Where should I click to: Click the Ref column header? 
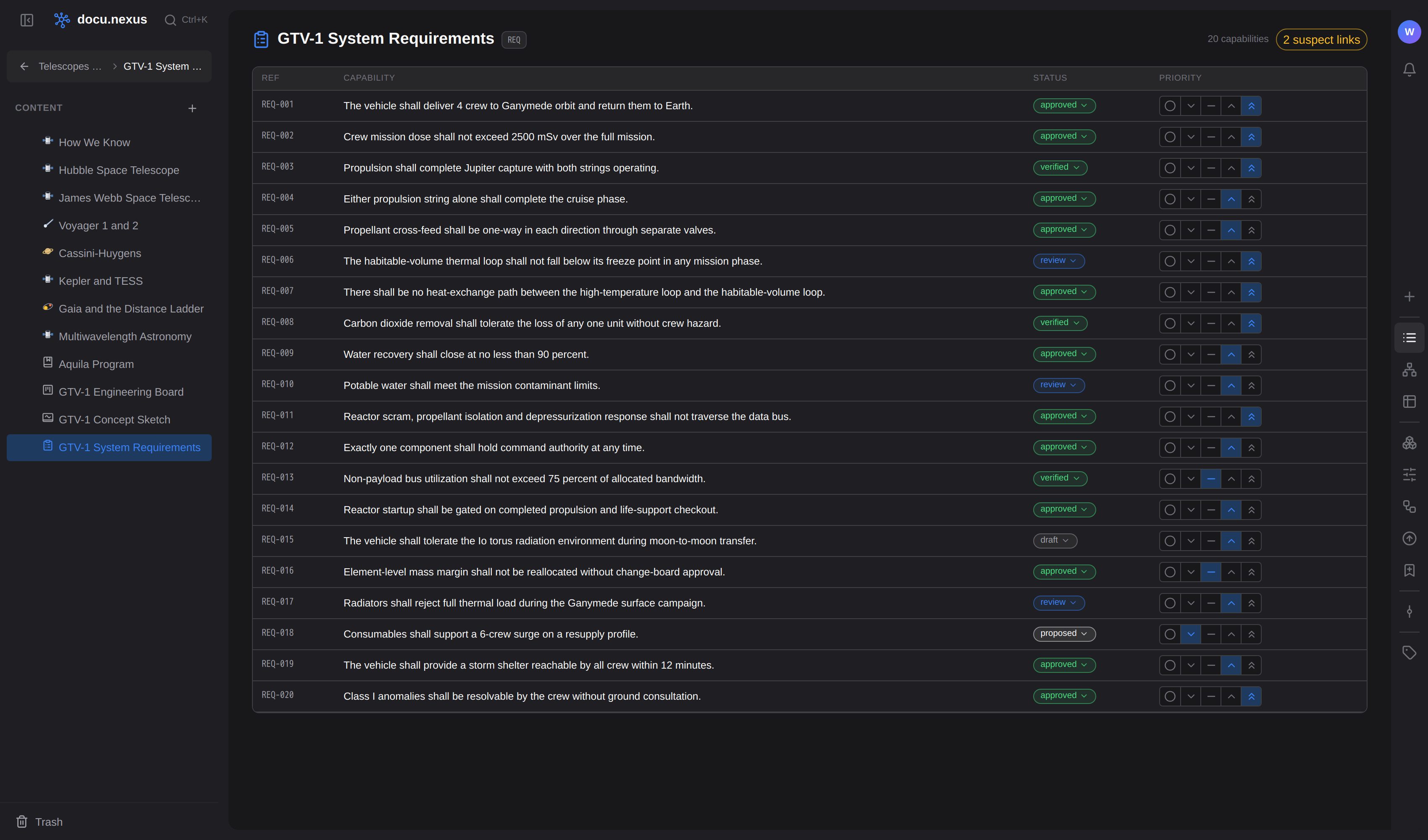(270, 78)
